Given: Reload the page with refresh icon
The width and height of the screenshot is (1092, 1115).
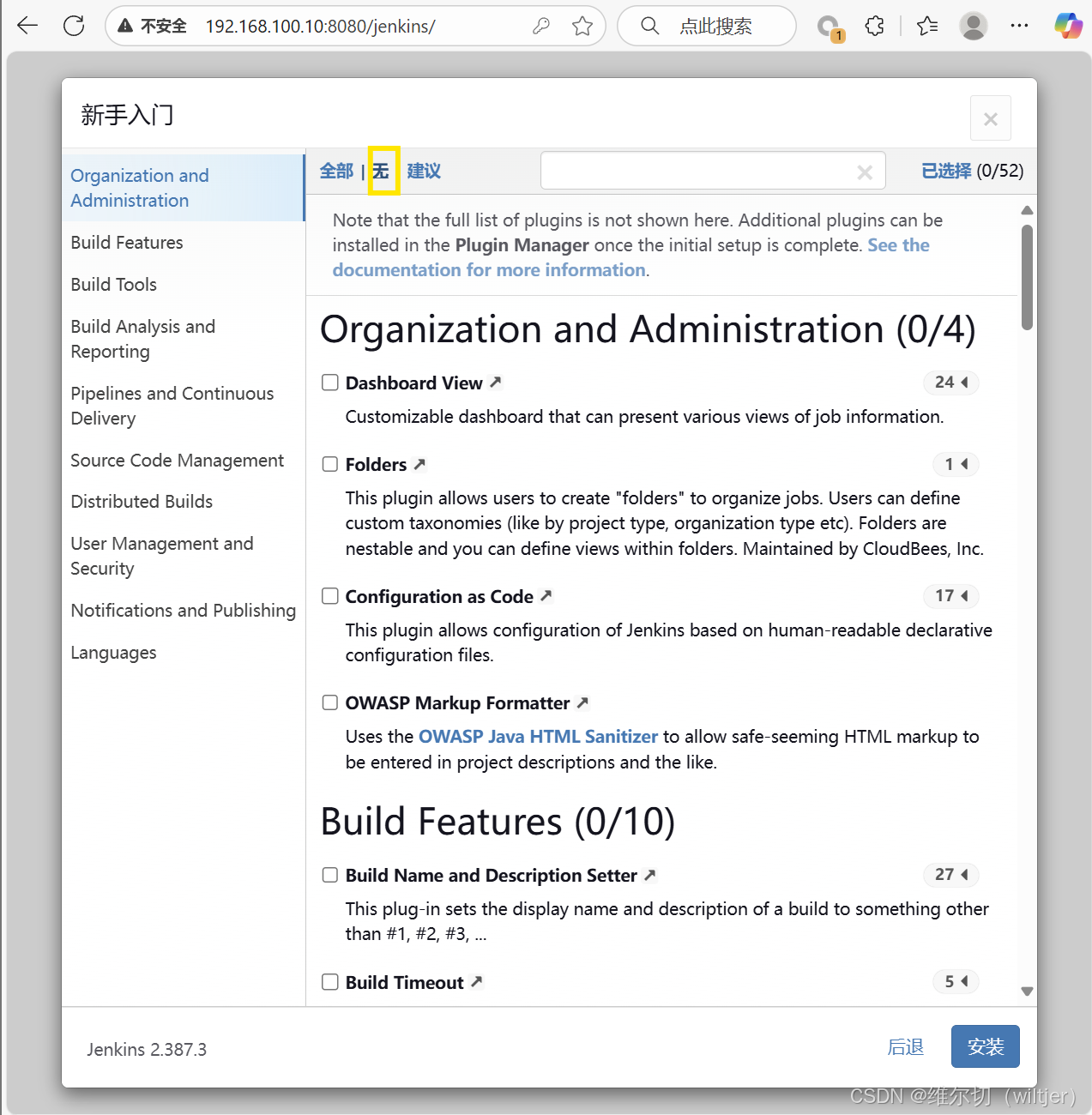Looking at the screenshot, I should pos(74,26).
